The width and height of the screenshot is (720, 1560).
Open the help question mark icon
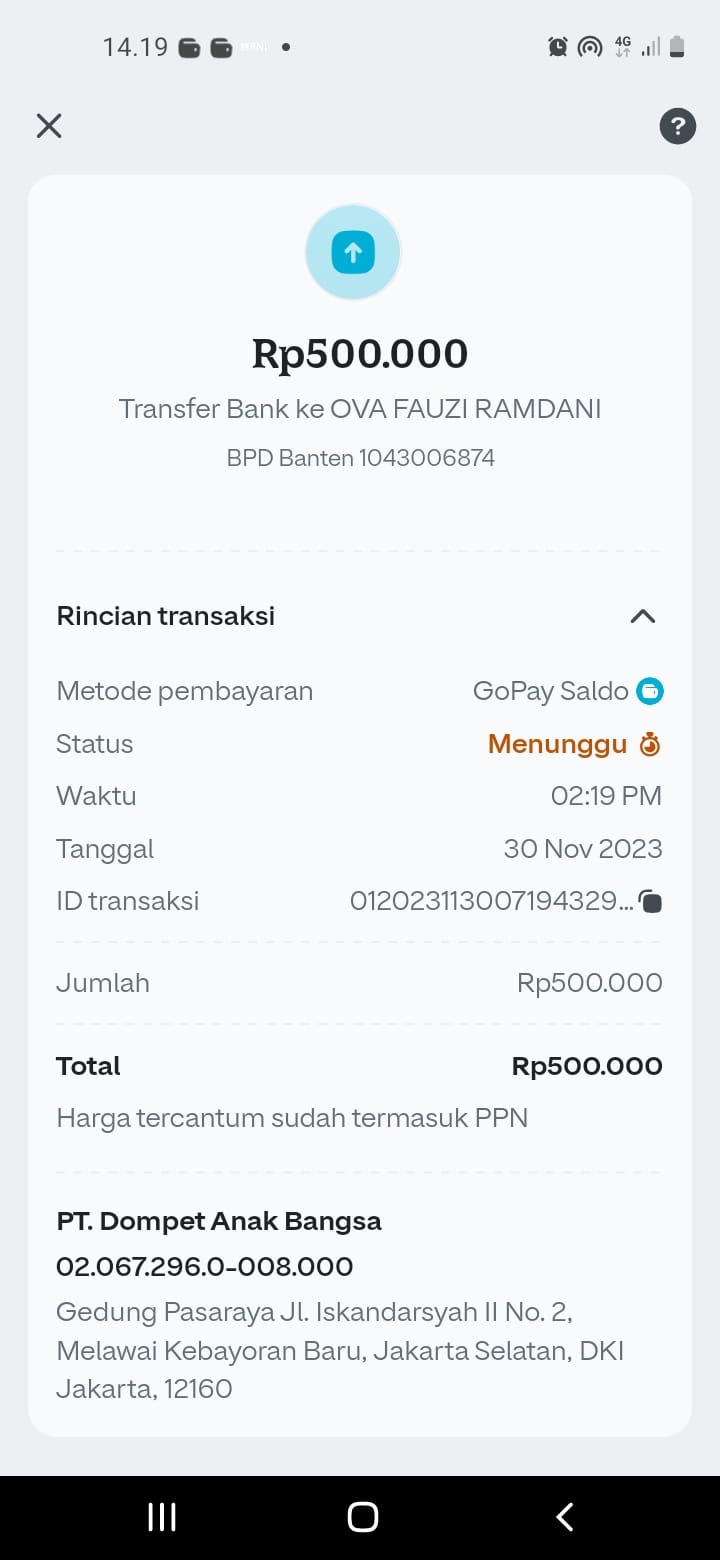pyautogui.click(x=677, y=126)
